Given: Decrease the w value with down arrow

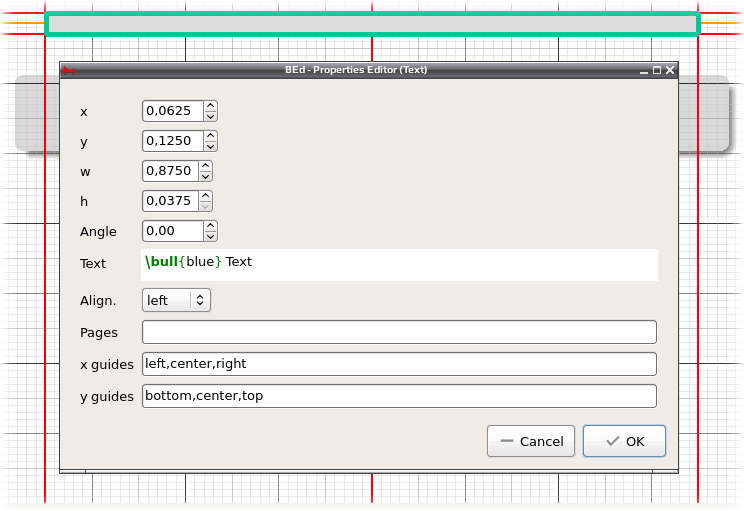Looking at the screenshot, I should (205, 176).
